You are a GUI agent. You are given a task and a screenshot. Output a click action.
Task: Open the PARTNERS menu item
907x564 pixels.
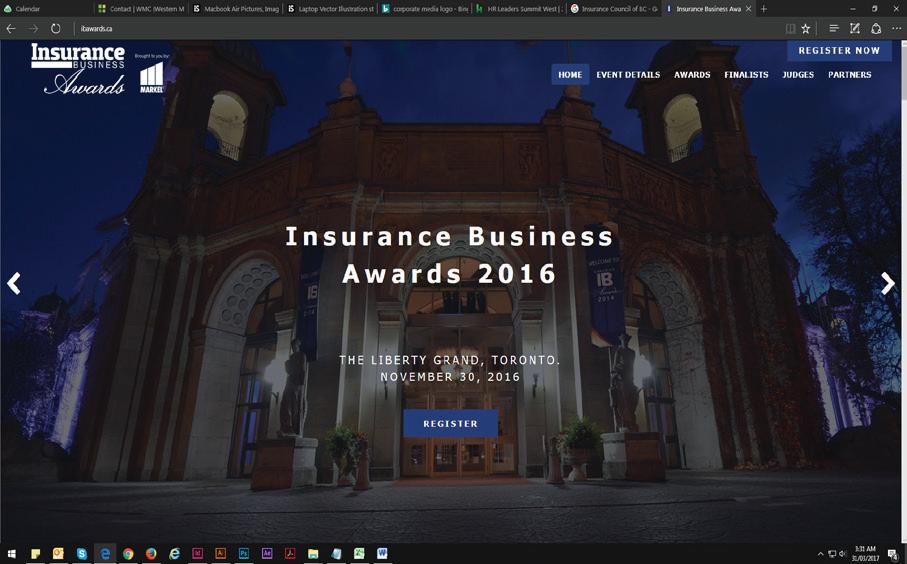(849, 75)
